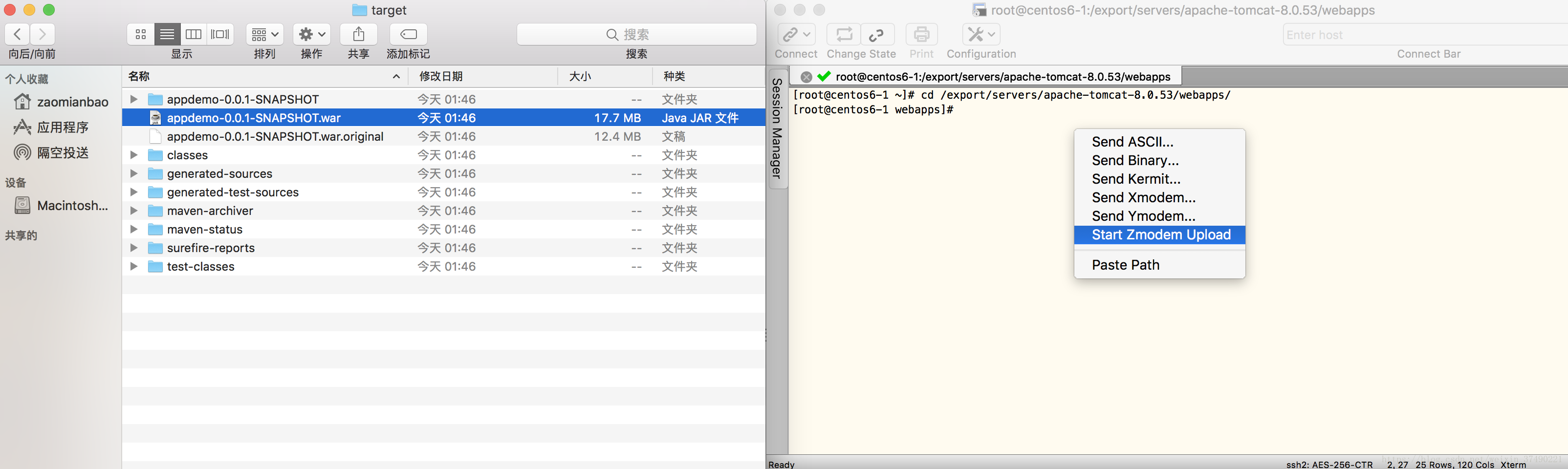The width and height of the screenshot is (1568, 469).
Task: Click the 17.7 MB size cell
Action: click(x=617, y=118)
